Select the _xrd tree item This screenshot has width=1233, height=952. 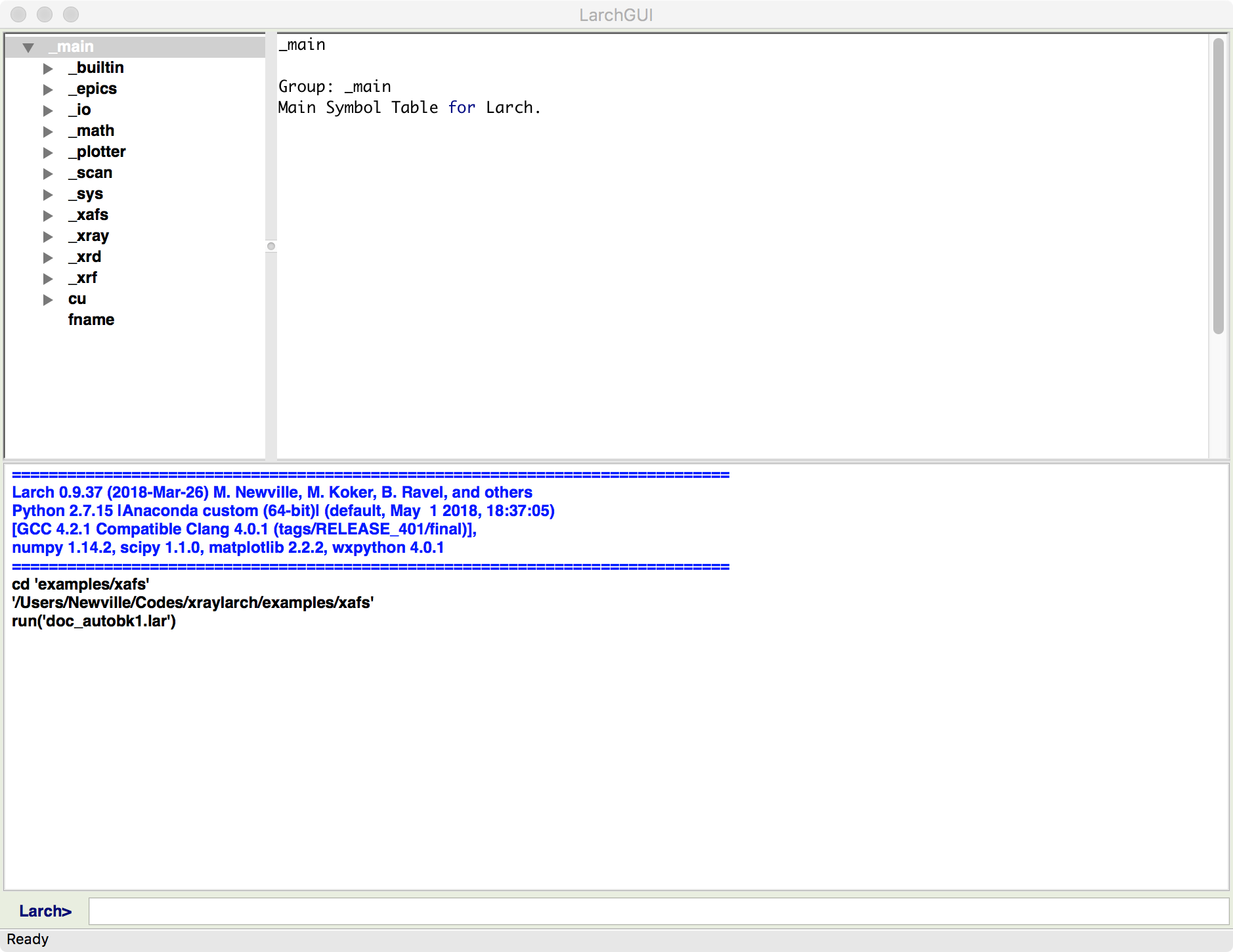85,257
